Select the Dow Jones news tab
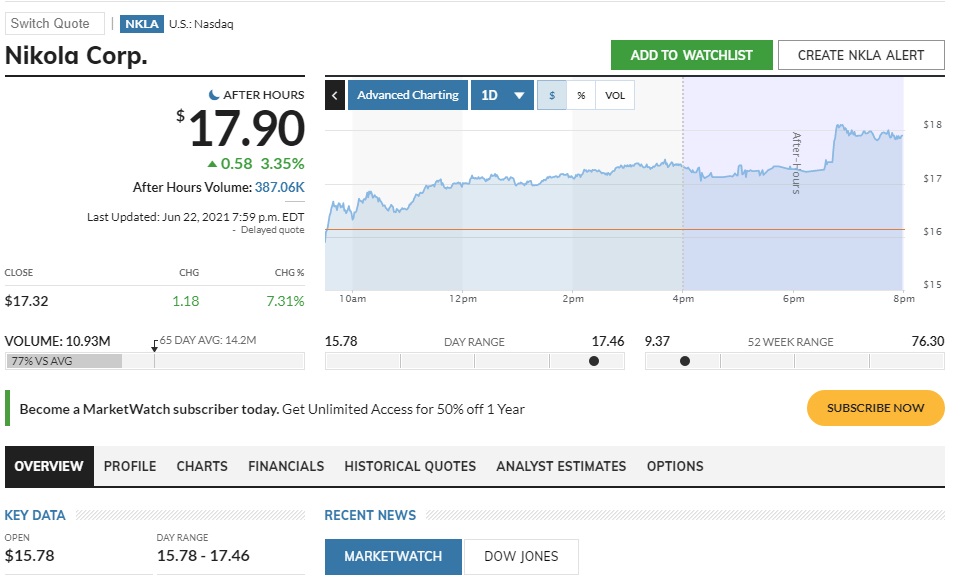 click(x=520, y=556)
